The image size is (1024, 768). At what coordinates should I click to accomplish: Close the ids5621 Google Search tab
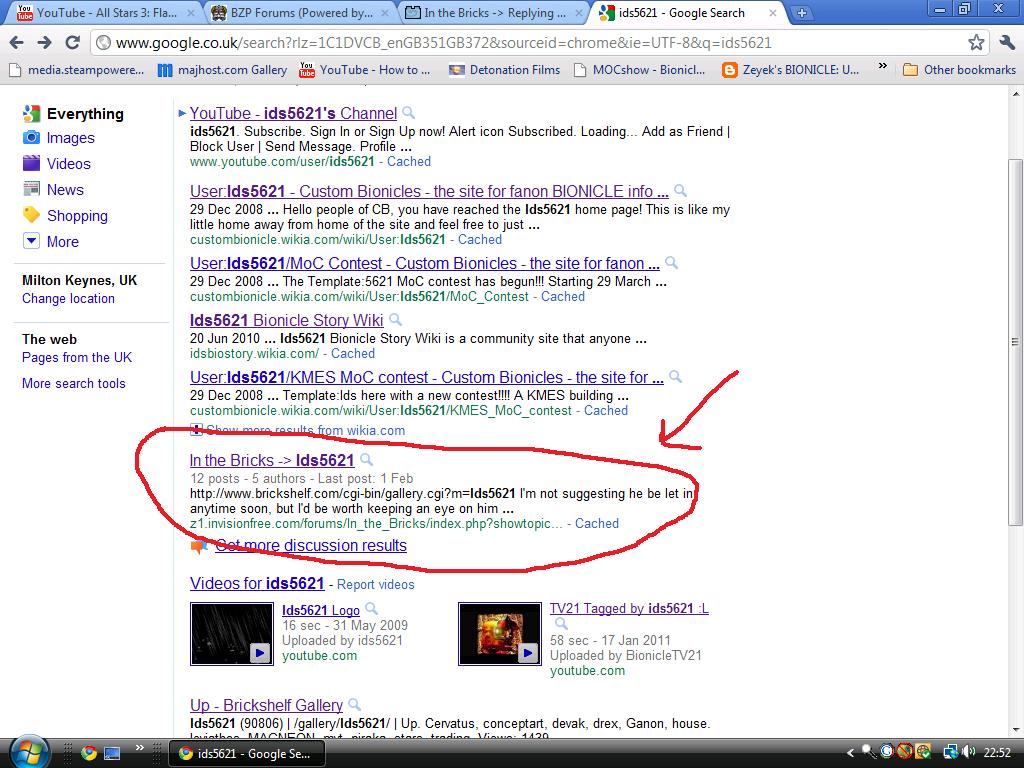(x=774, y=13)
